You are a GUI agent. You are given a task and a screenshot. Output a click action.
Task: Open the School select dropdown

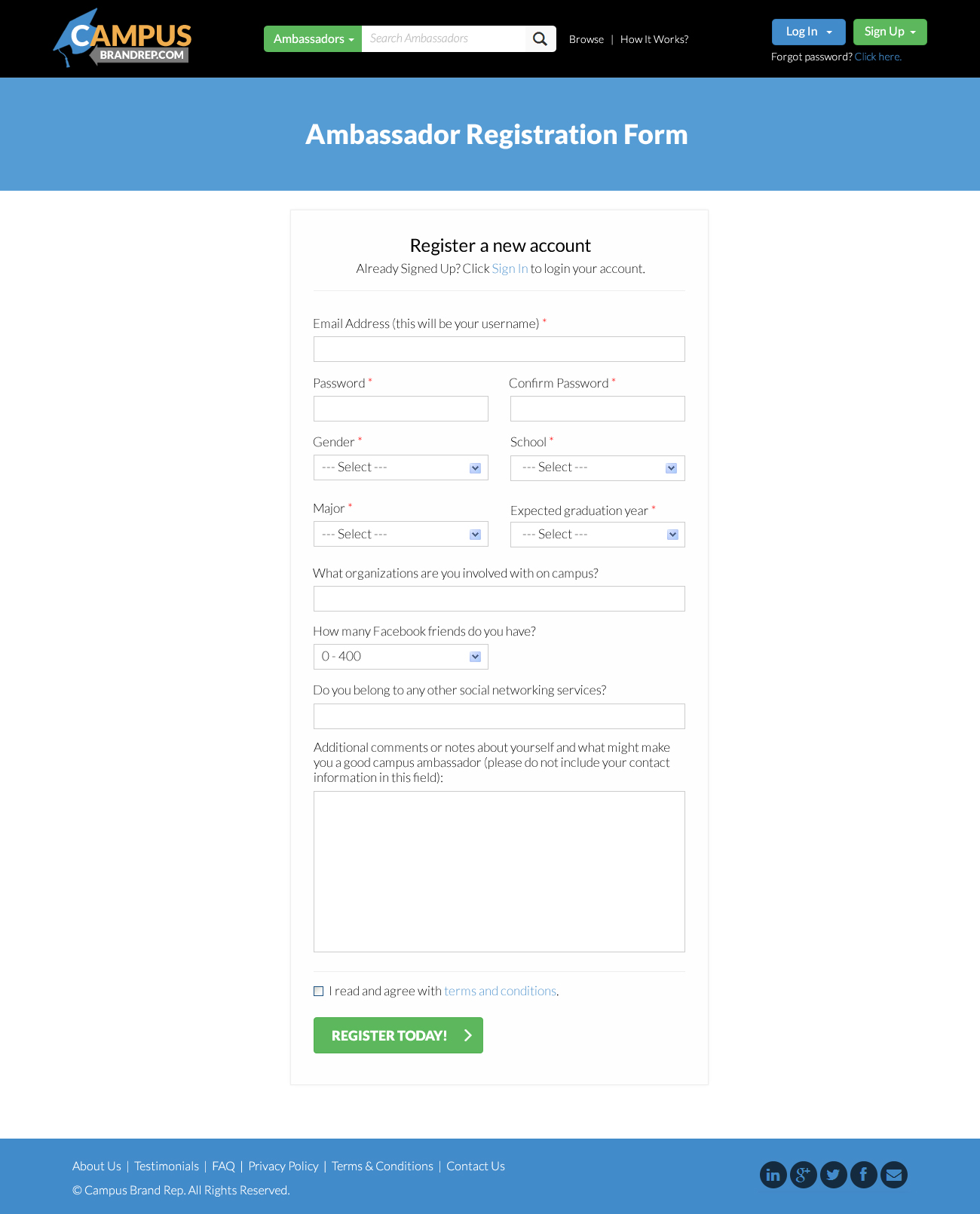pos(598,468)
